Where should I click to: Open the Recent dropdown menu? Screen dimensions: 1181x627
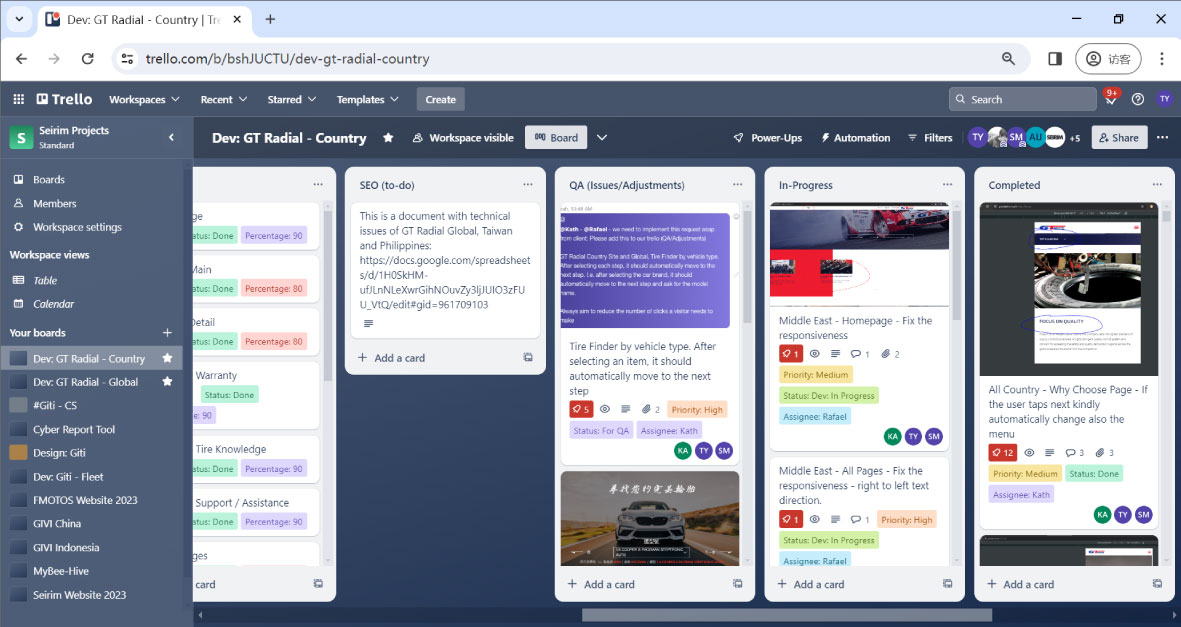[223, 99]
